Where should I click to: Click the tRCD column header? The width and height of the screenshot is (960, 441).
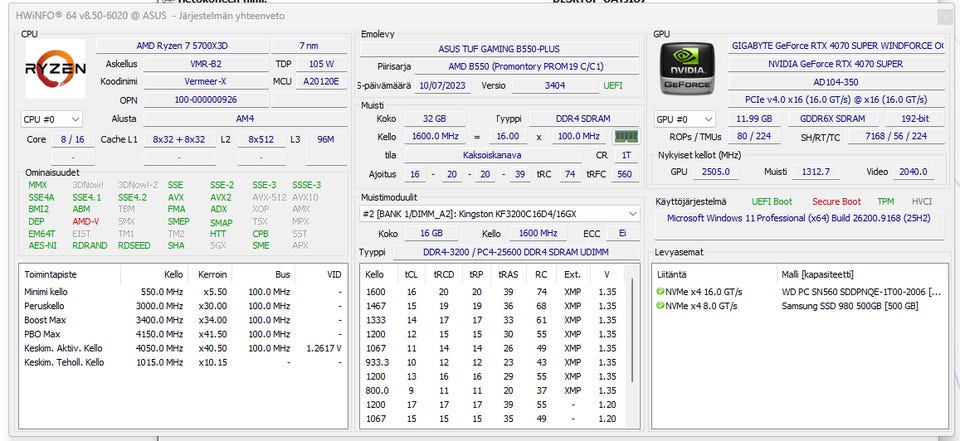[442, 275]
